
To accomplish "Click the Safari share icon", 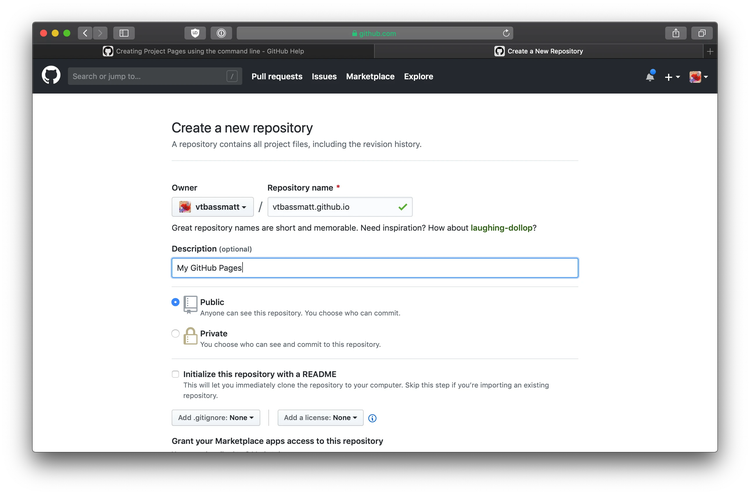I will click(x=676, y=33).
